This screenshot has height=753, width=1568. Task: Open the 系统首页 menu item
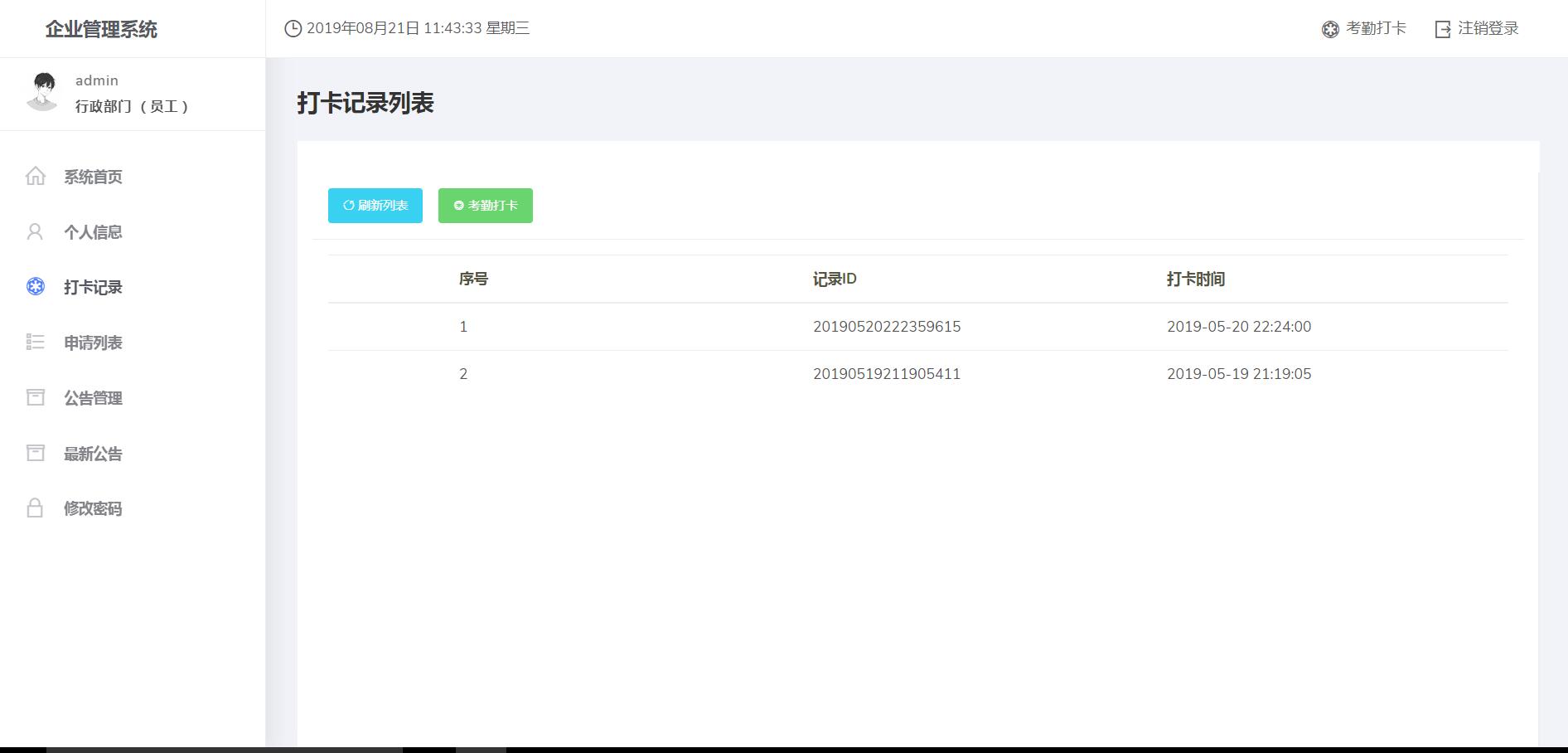point(93,177)
